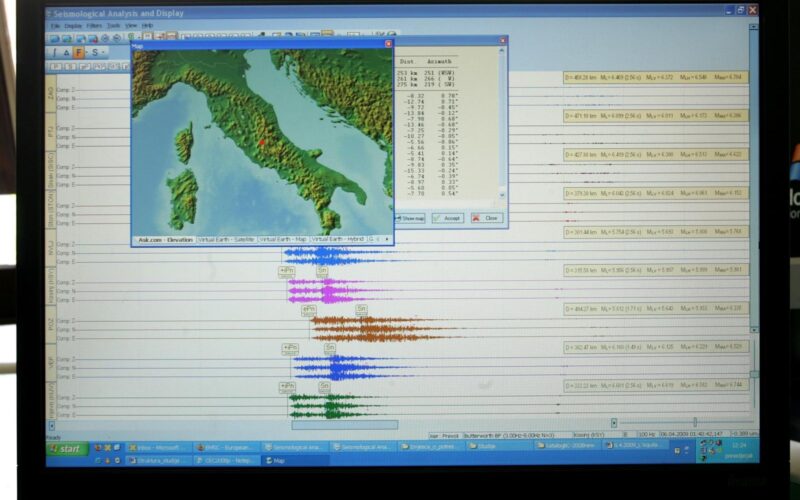Open the Filters menu
This screenshot has height=500, width=800.
94,25
